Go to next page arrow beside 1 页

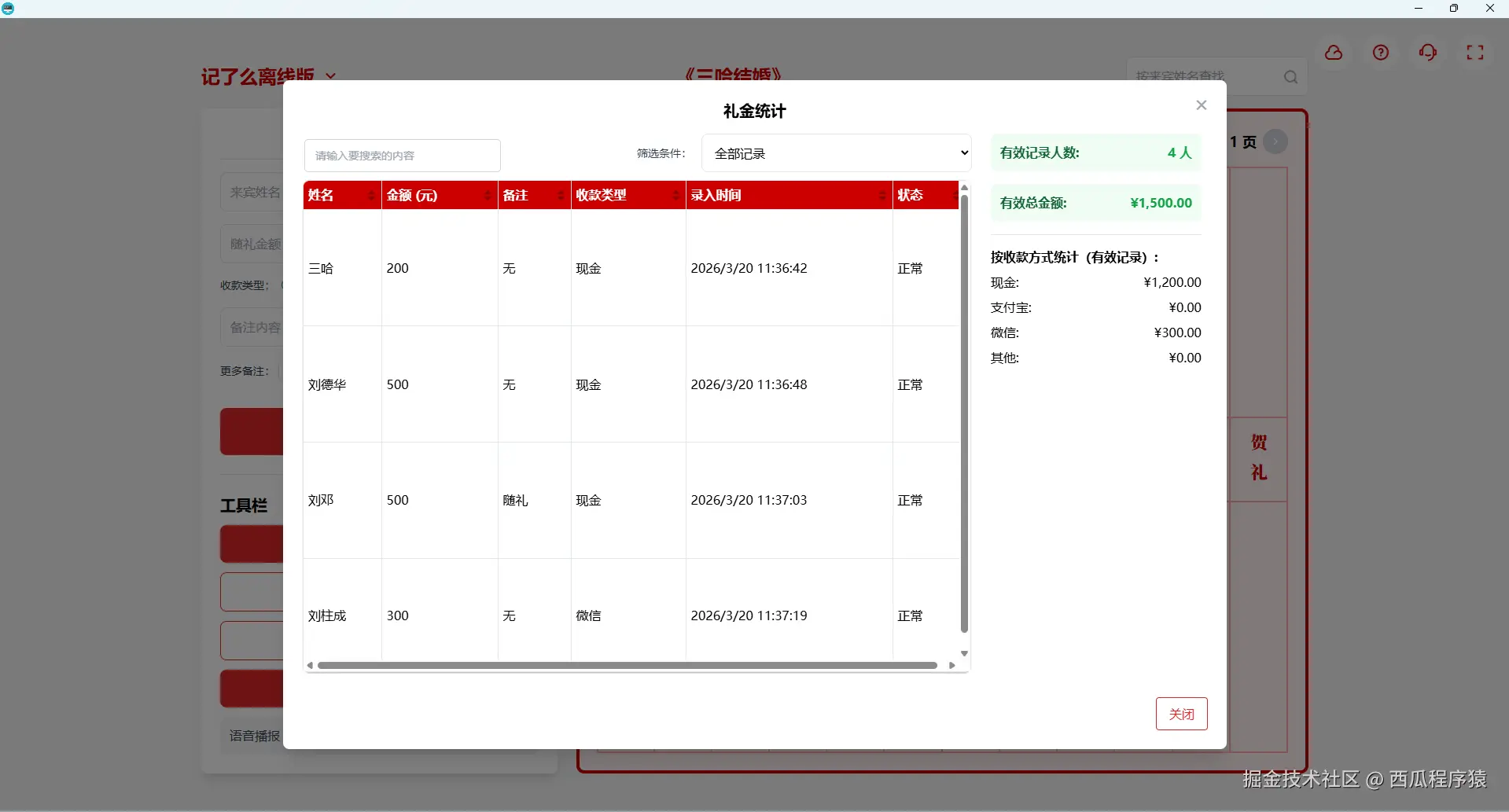[x=1275, y=141]
